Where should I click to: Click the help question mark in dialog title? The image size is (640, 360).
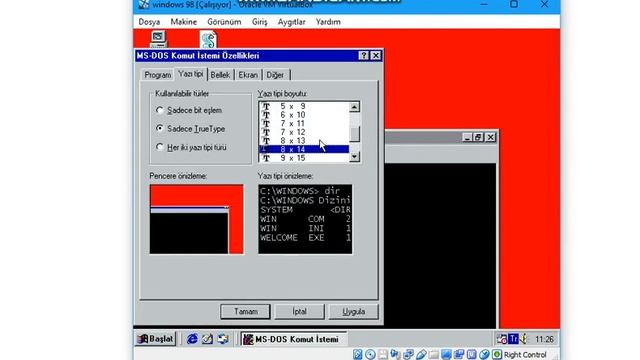pos(363,56)
